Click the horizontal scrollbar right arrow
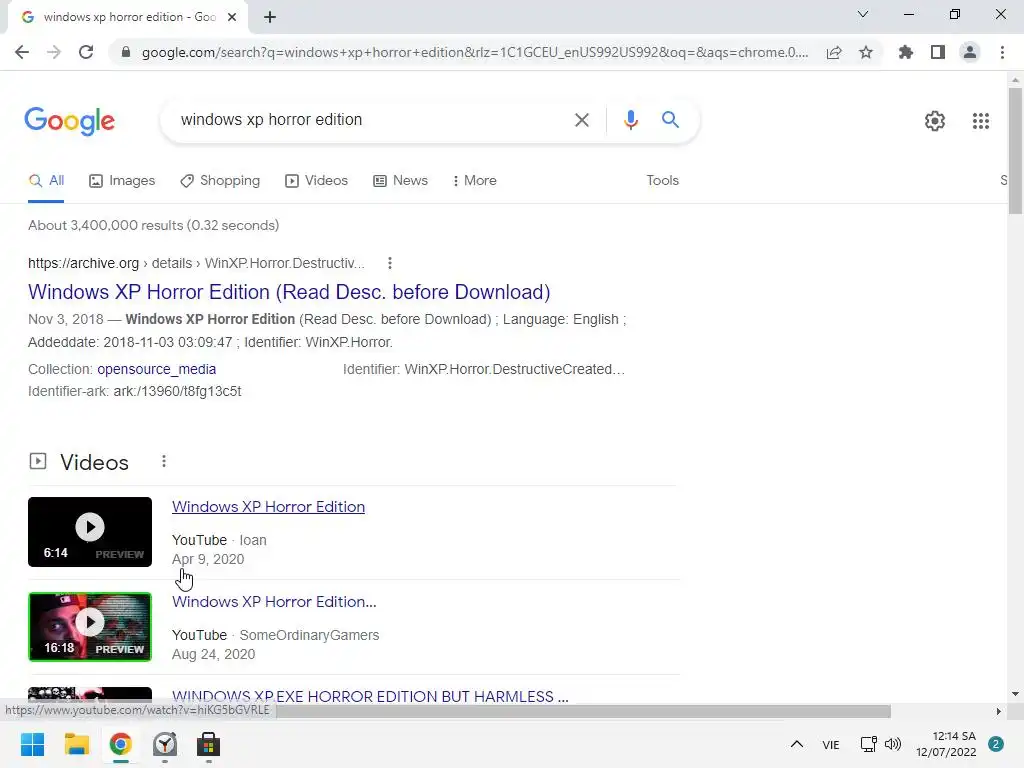 click(998, 711)
